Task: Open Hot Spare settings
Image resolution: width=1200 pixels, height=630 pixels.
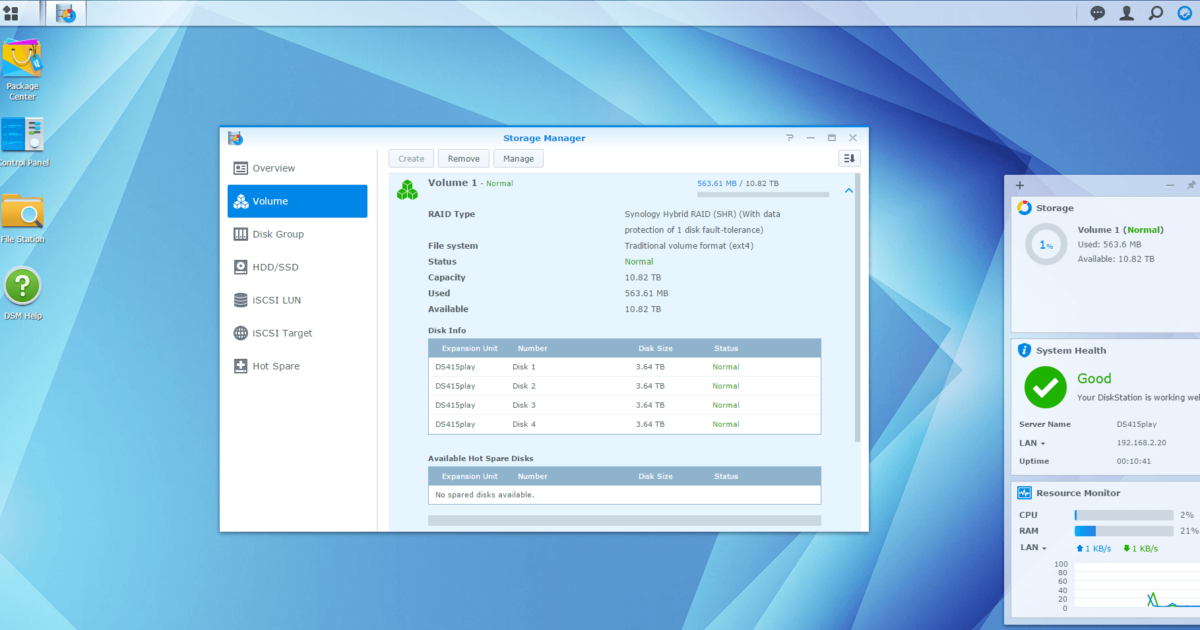Action: tap(277, 365)
